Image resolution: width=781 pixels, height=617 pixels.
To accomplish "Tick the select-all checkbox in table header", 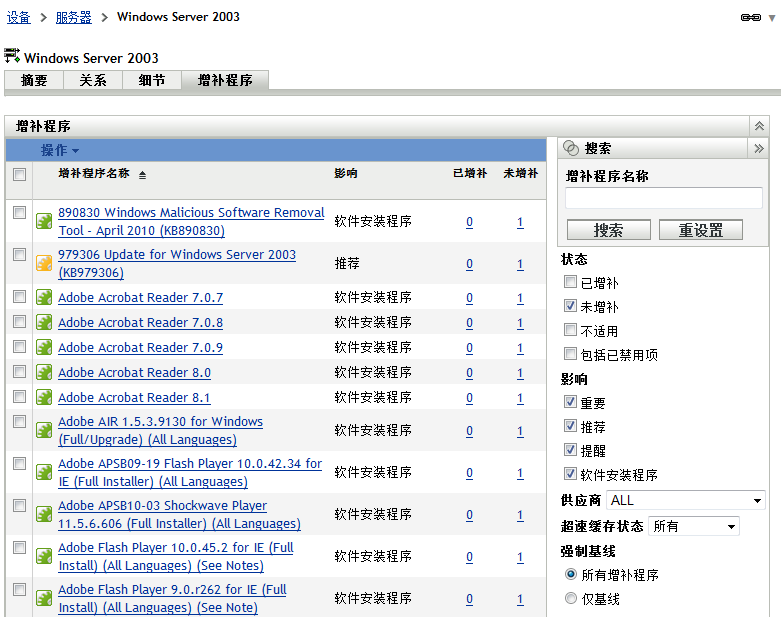I will 19,174.
